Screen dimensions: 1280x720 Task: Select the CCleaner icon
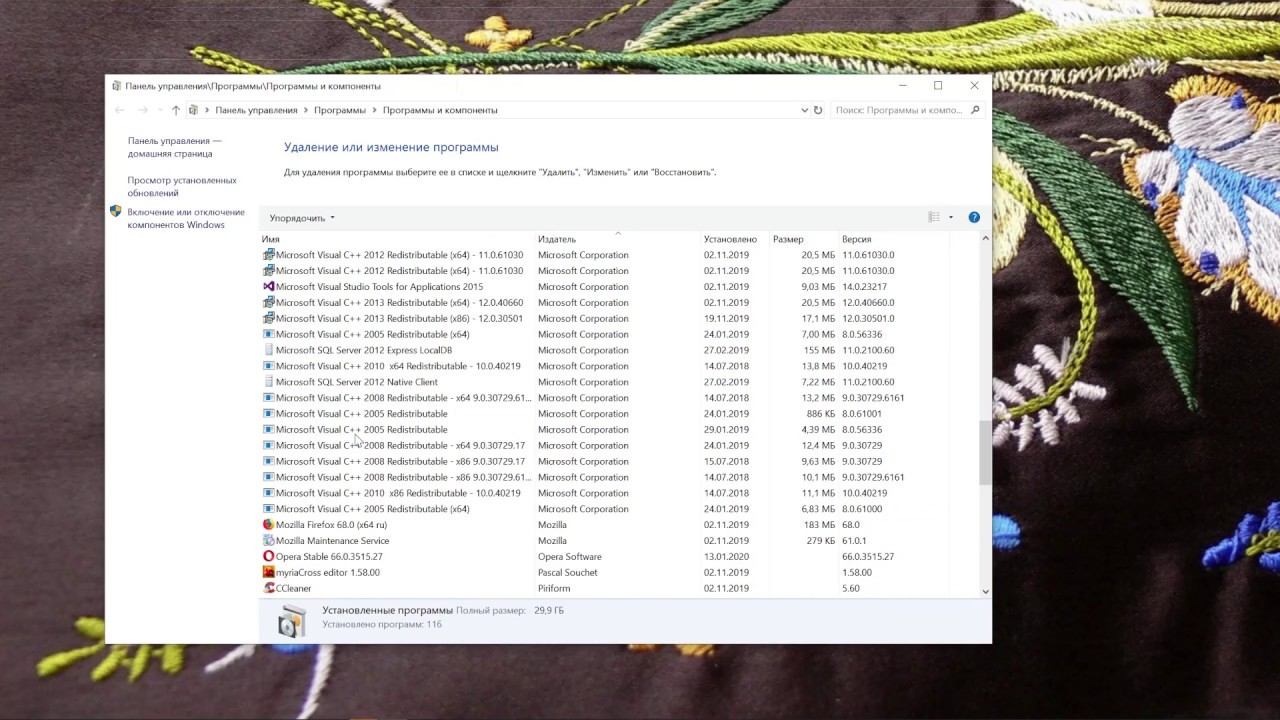point(268,588)
